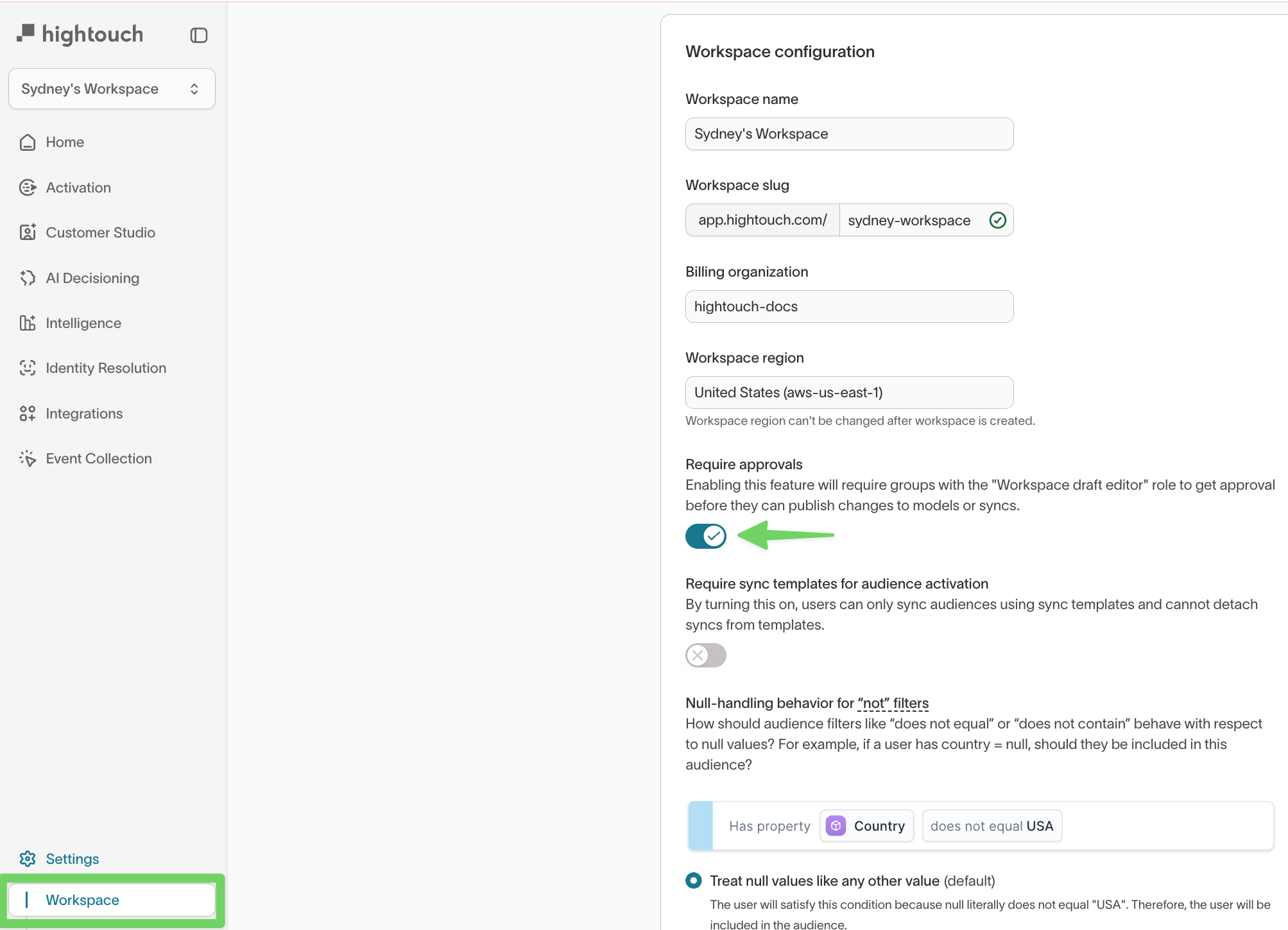Open the Sydney's Workspace switcher
Screen dimensions: 1288x930
pos(112,89)
